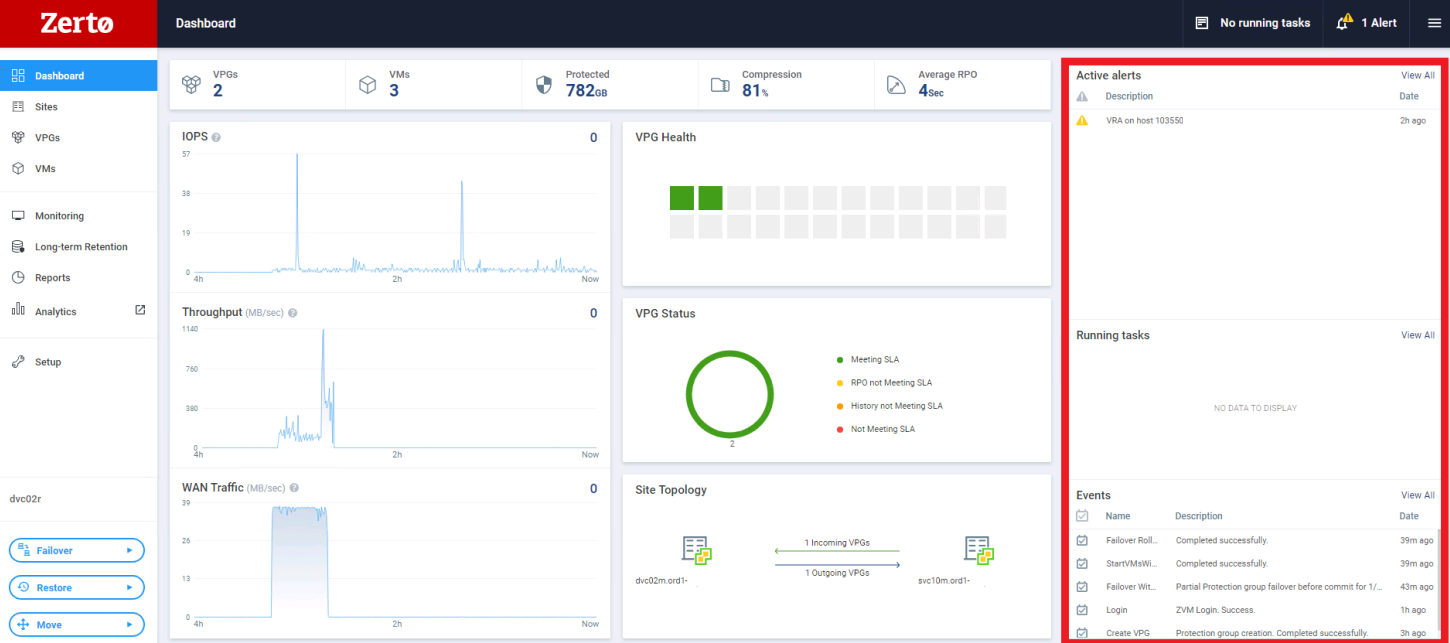1450x643 pixels.
Task: Click the 1 Incoming VPGs link
Action: [837, 543]
